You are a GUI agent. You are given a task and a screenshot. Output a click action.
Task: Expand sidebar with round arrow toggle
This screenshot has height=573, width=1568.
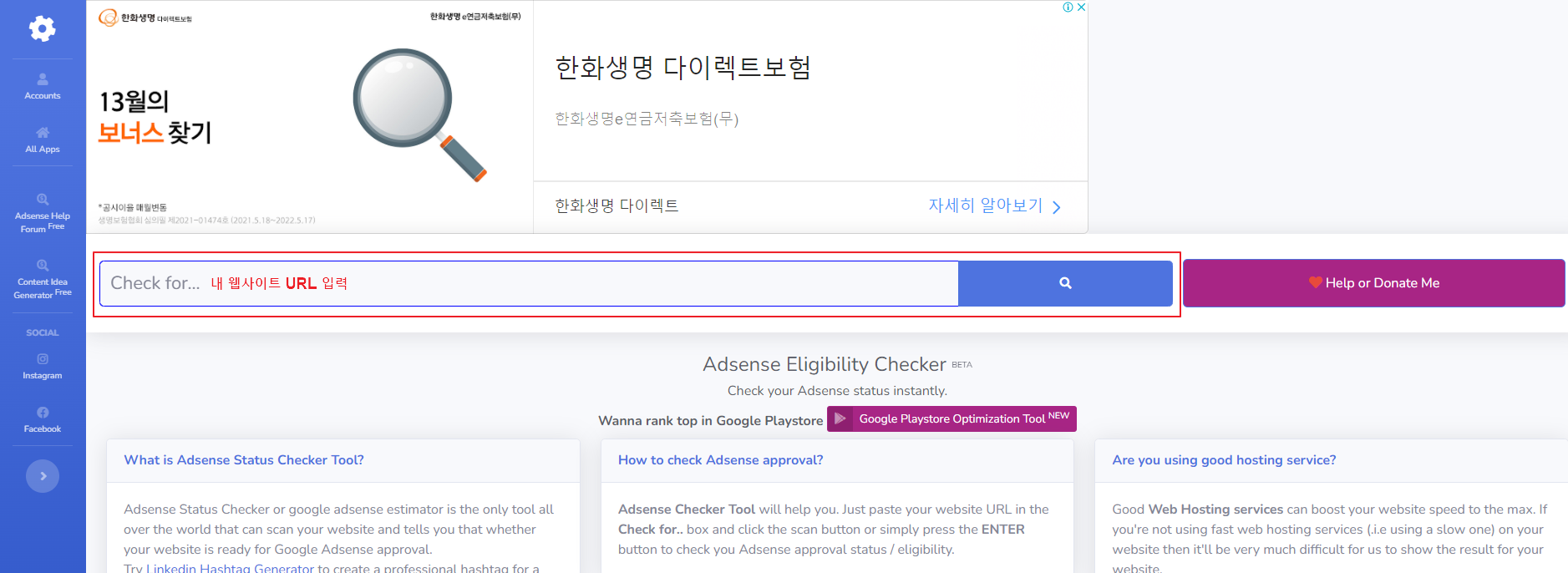(43, 476)
